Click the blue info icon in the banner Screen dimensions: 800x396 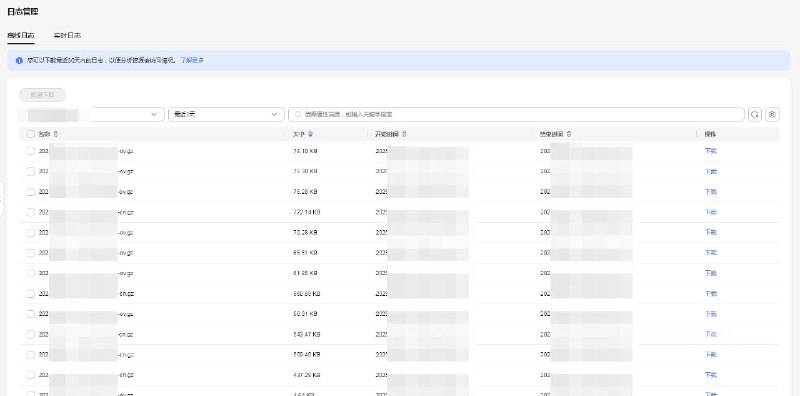19,60
